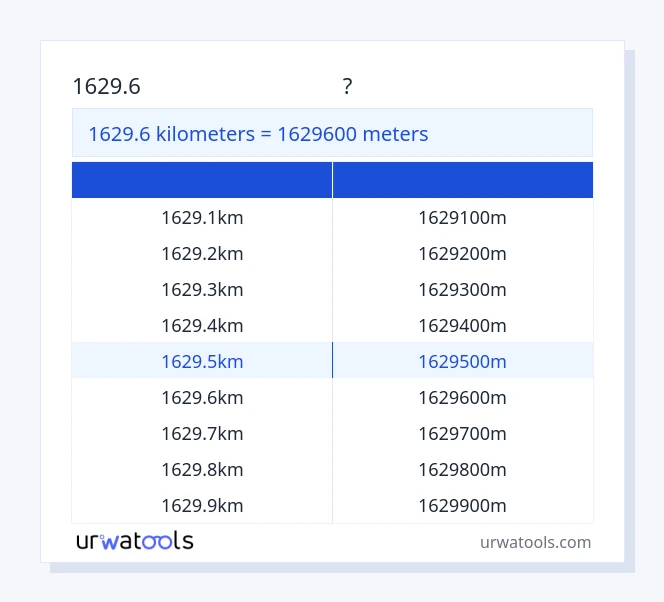Select the 1629.3km cell
Image resolution: width=664 pixels, height=602 pixels.
pos(202,289)
